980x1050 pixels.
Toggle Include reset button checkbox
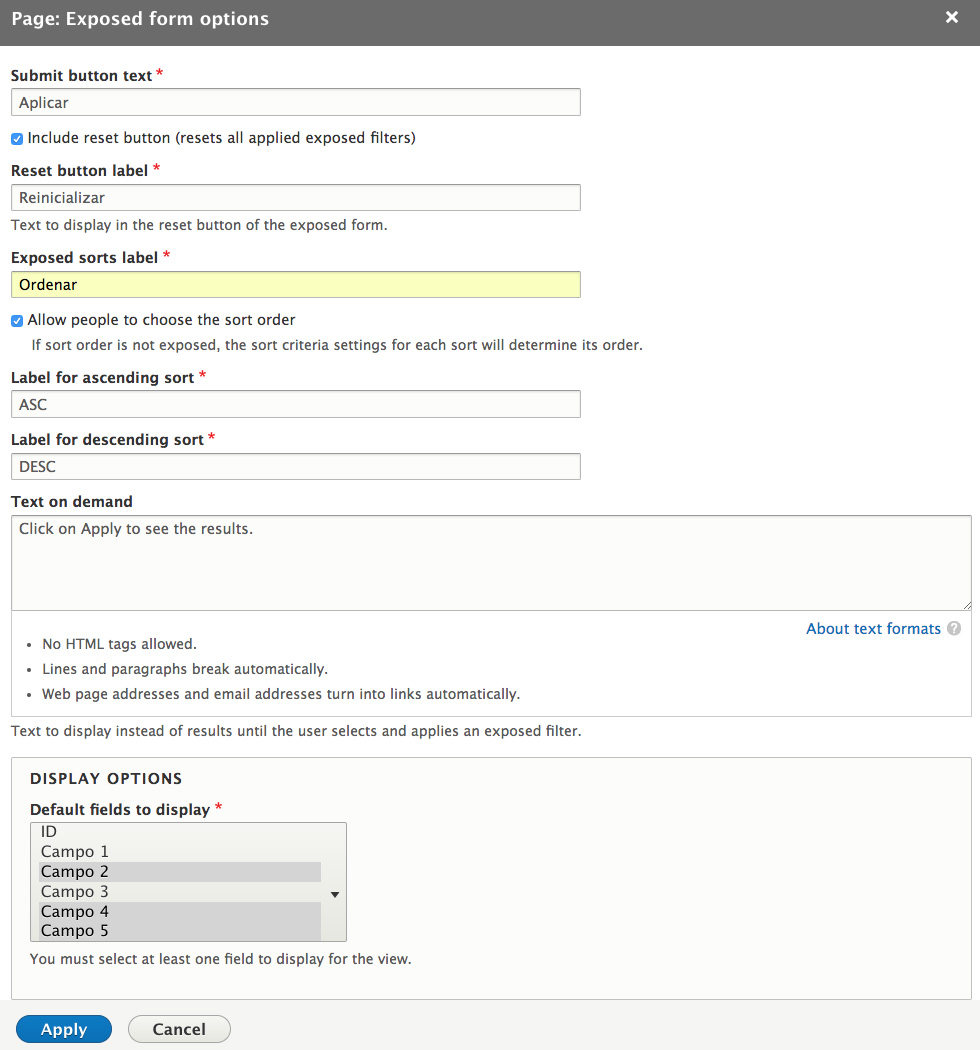pyautogui.click(x=17, y=139)
